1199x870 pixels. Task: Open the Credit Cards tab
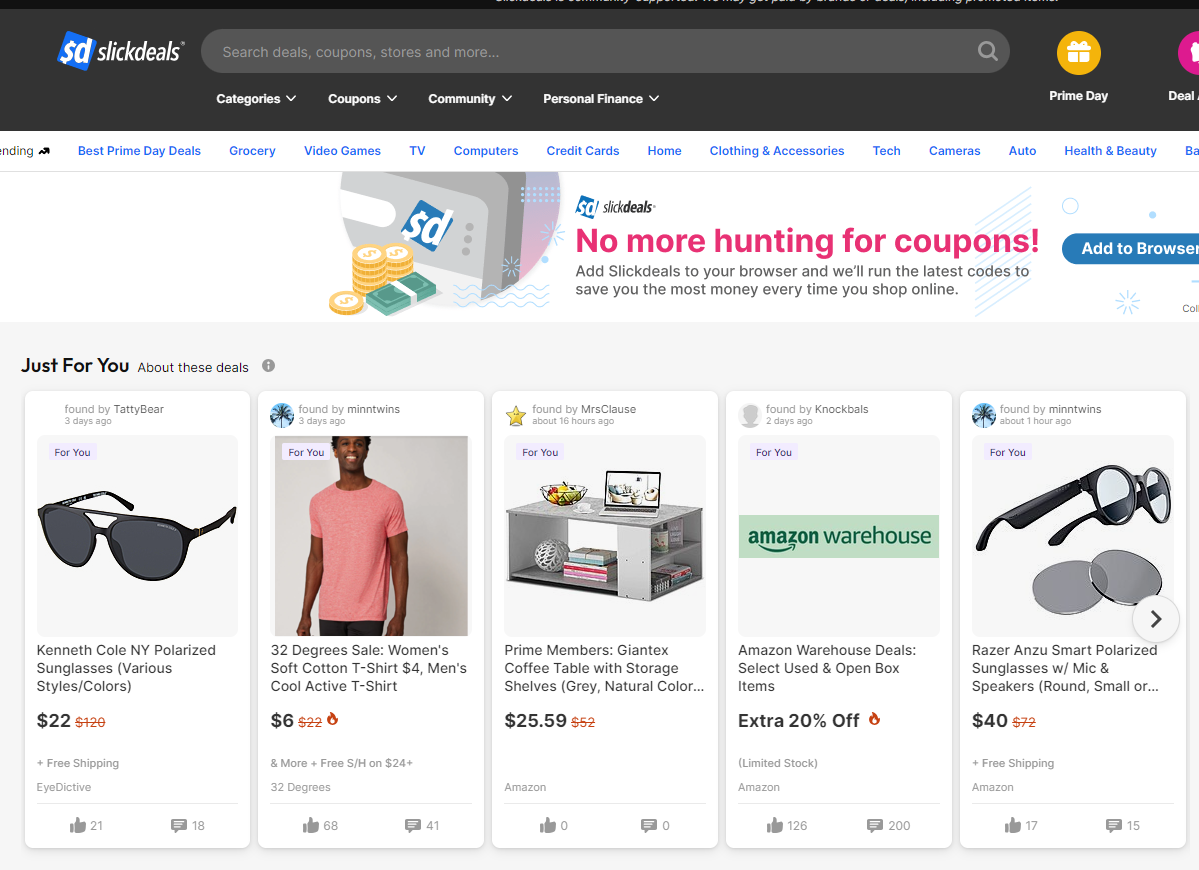(583, 151)
